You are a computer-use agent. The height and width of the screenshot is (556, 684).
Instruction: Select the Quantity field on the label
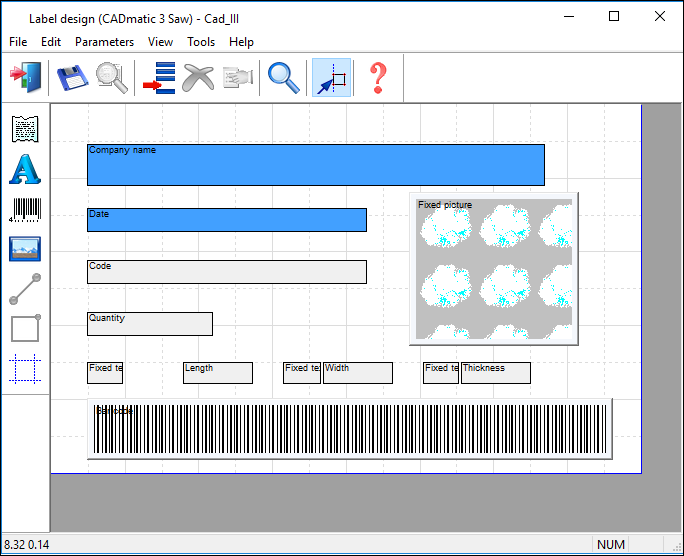[x=149, y=324]
